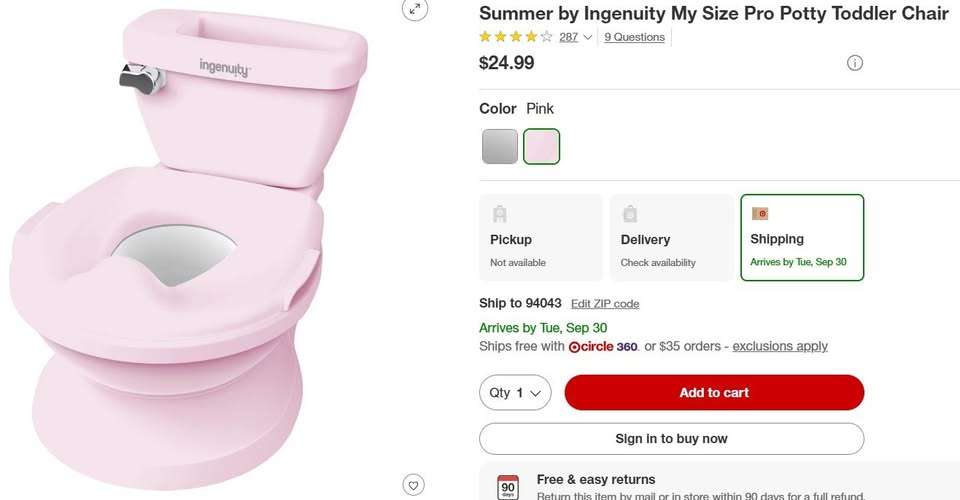The height and width of the screenshot is (500, 960).
Task: Open the price info icon
Action: coord(854,63)
